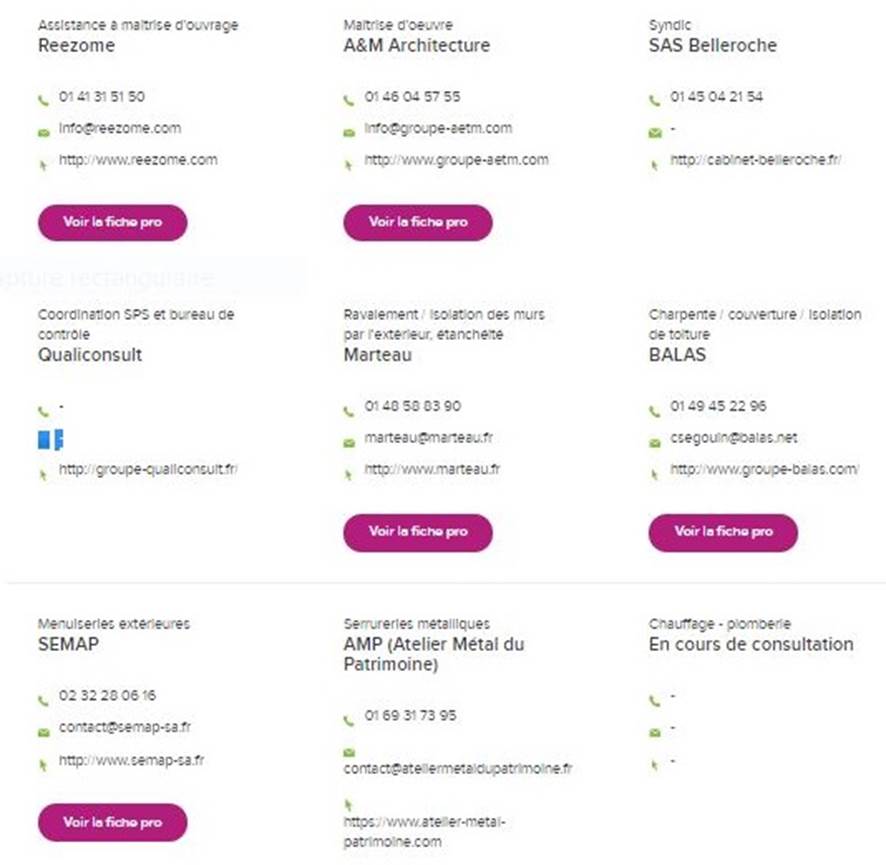Click the cursor icon next to the groupe-balas.com link
886x865 pixels.
654,475
